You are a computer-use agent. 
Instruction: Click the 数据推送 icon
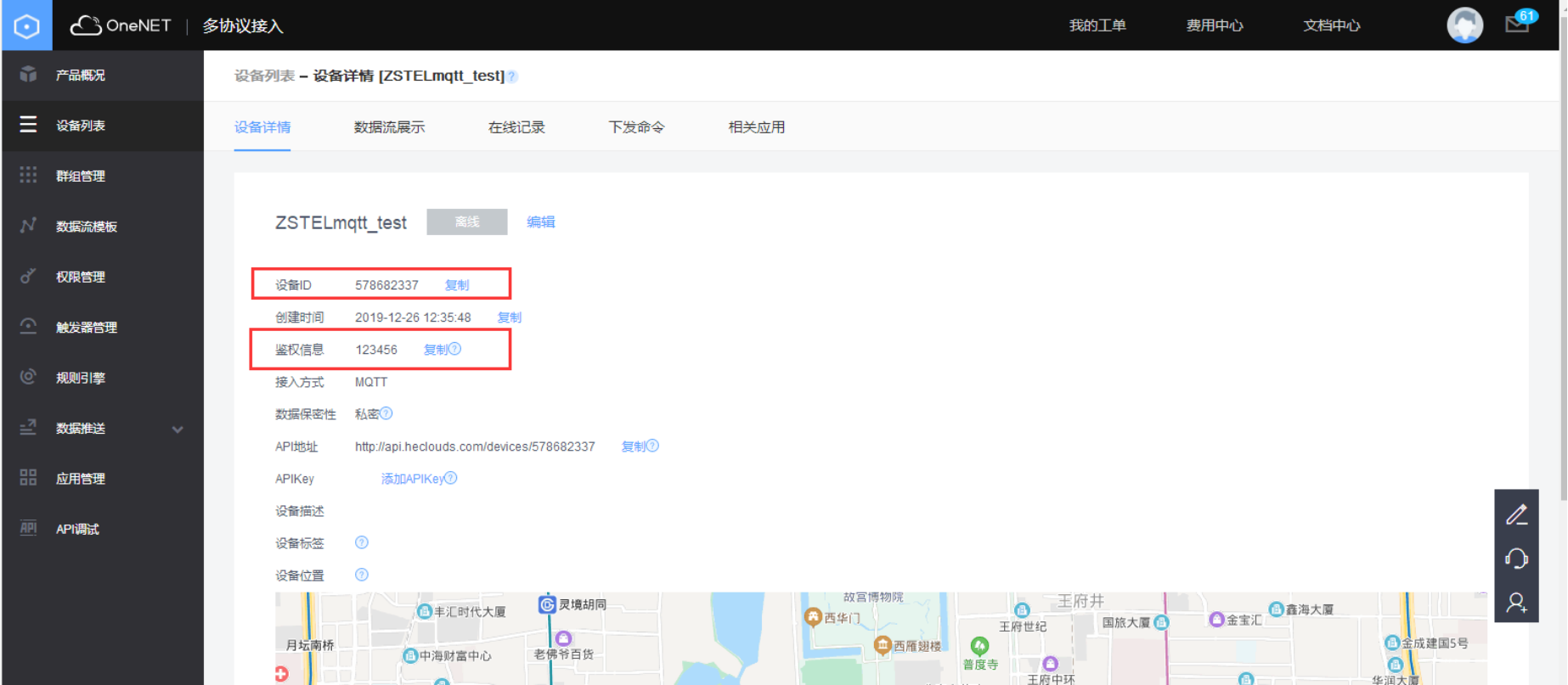[28, 427]
